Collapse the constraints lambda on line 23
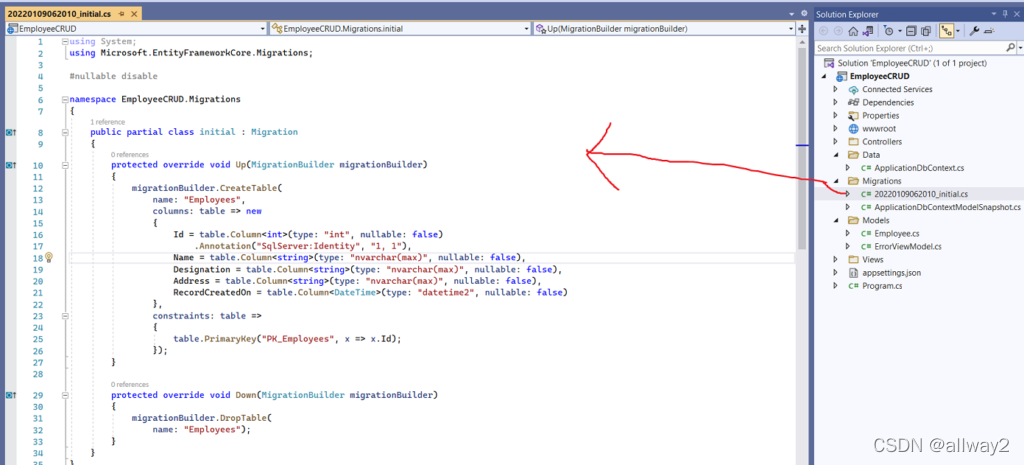This screenshot has width=1024, height=465. click(64, 316)
